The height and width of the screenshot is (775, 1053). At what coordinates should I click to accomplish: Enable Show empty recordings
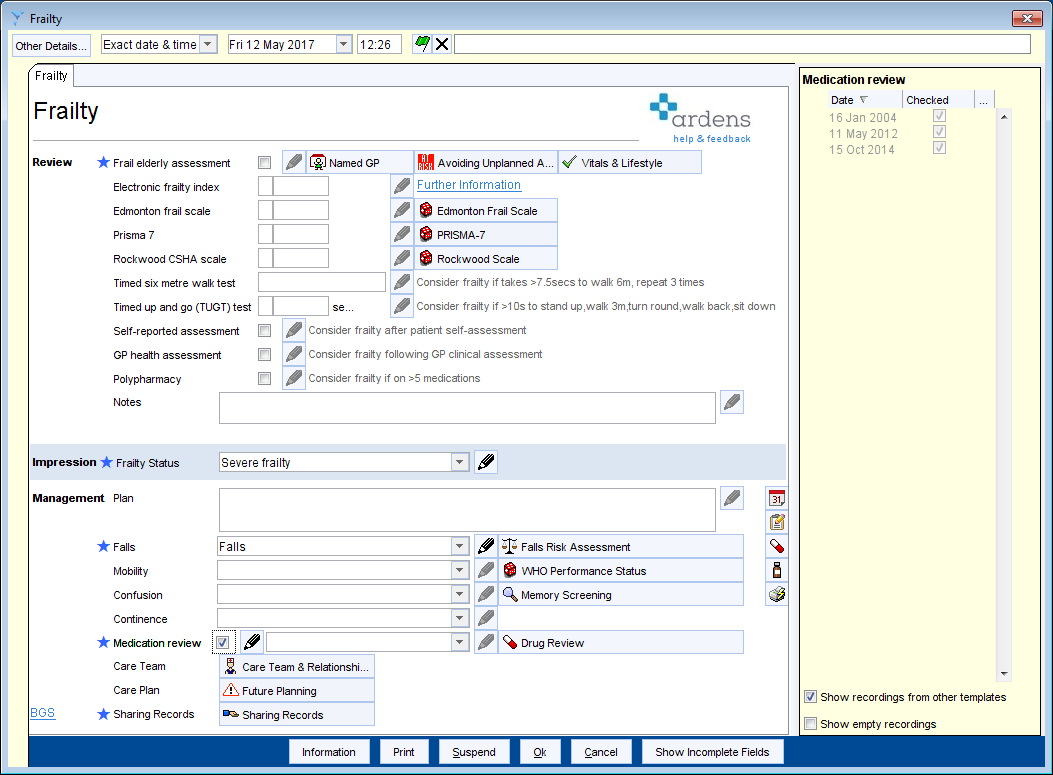810,723
